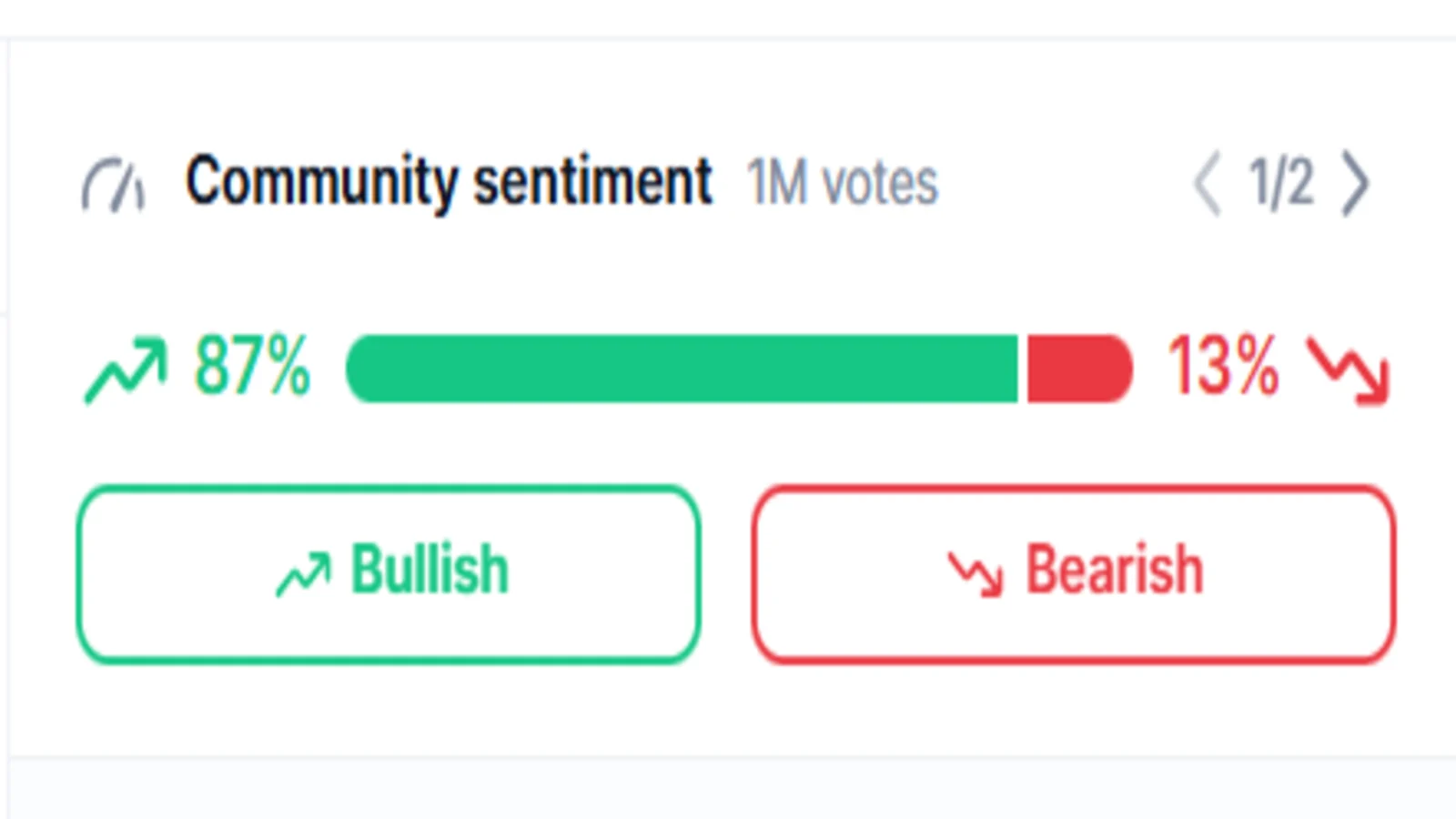Click the red portion of sentiment bar

(1080, 369)
